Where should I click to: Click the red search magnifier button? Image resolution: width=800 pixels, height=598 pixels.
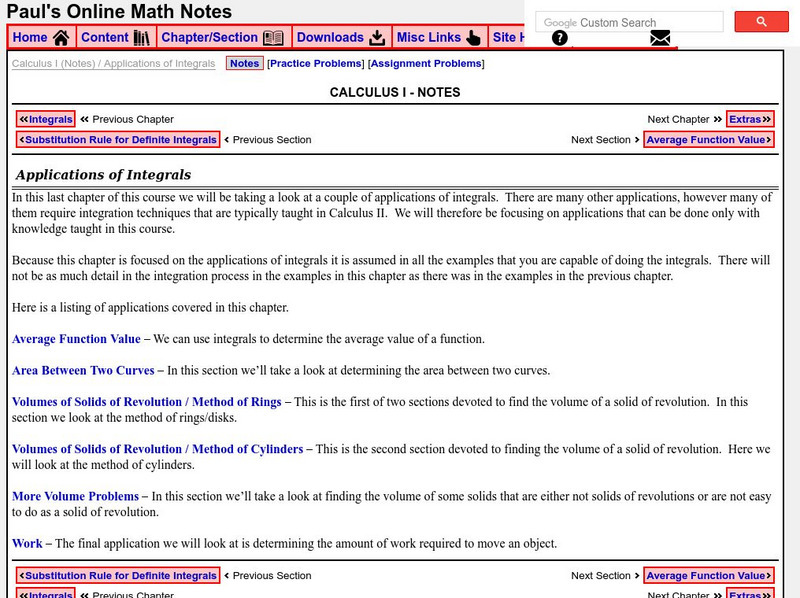coord(761,21)
